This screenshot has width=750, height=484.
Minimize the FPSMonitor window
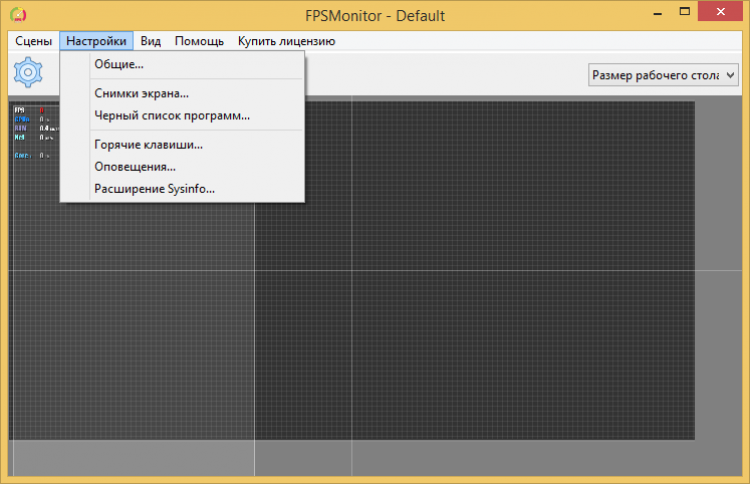658,12
